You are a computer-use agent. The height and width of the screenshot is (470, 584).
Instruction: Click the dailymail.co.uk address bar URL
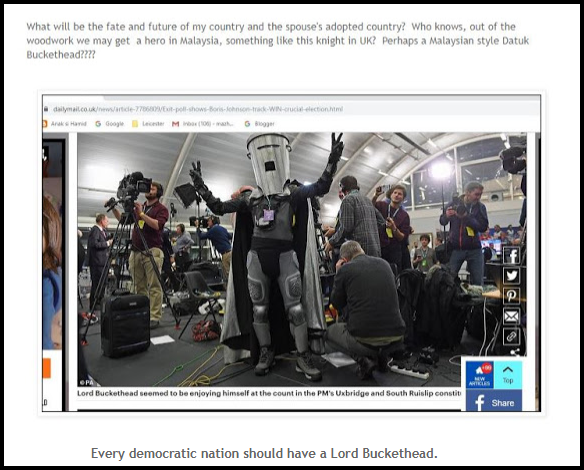198,109
